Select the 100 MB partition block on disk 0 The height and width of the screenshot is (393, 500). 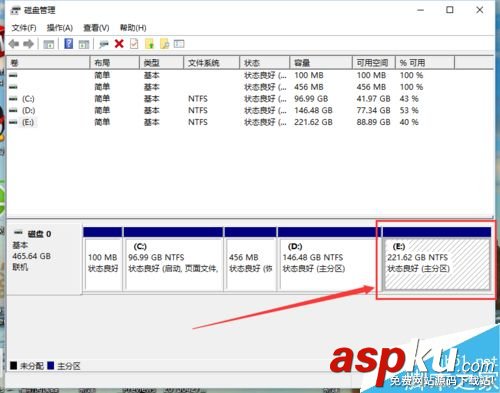tap(103, 259)
